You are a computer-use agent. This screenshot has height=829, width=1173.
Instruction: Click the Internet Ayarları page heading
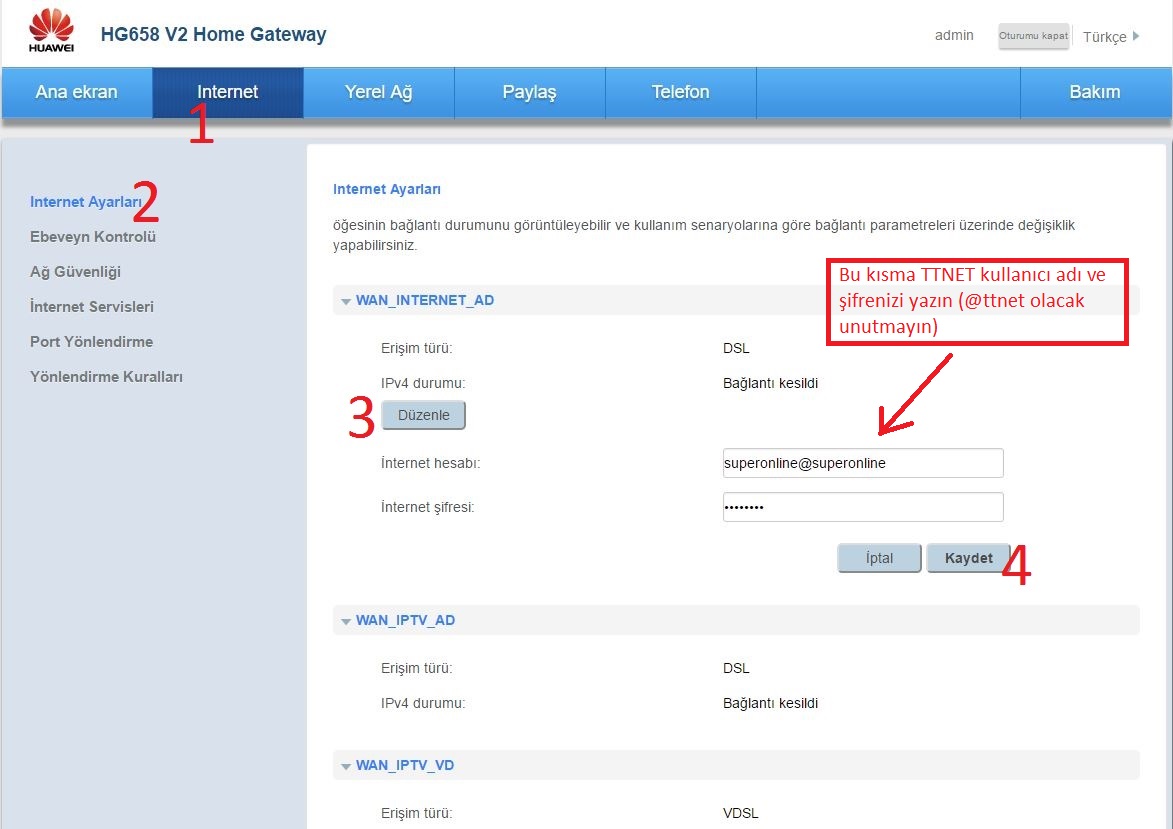pyautogui.click(x=387, y=189)
